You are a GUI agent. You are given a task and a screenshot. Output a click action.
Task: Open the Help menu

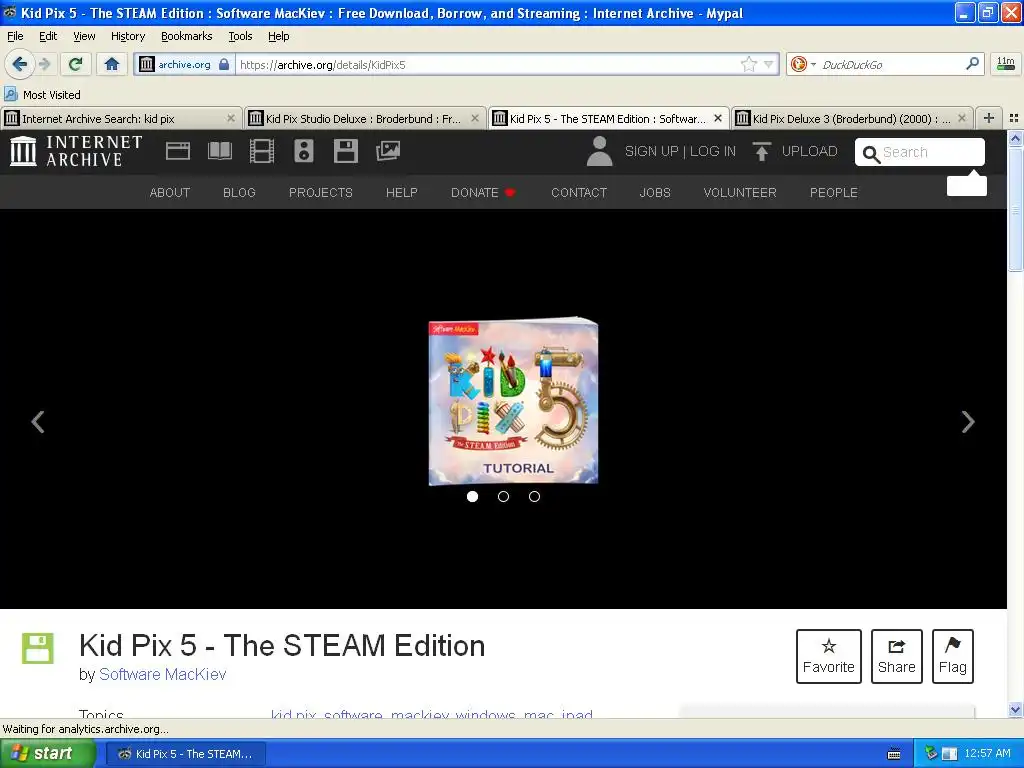tap(279, 36)
